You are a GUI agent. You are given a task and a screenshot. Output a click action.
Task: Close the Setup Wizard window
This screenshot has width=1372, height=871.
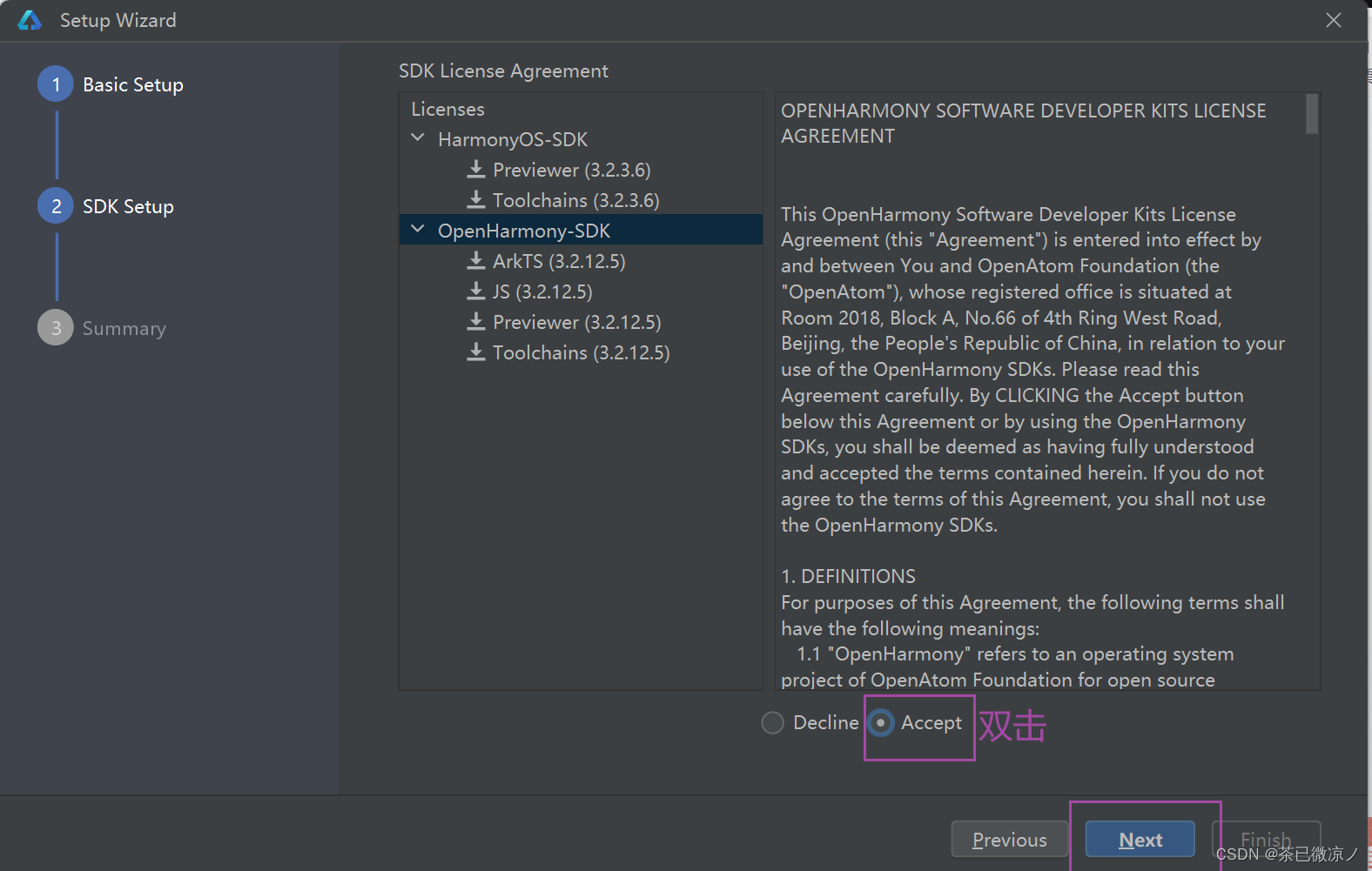(x=1333, y=20)
